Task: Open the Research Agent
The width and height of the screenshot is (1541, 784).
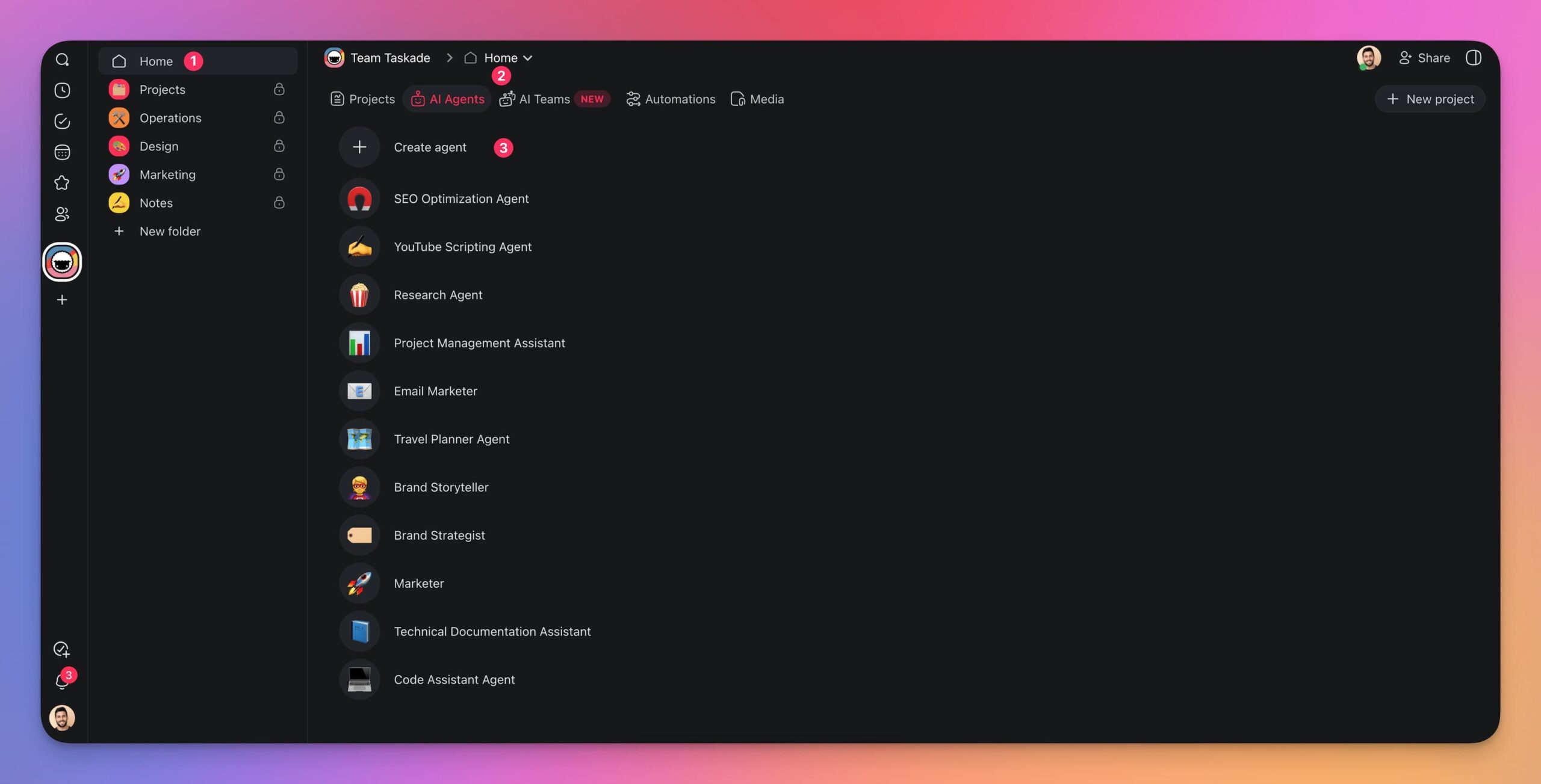Action: (x=438, y=294)
